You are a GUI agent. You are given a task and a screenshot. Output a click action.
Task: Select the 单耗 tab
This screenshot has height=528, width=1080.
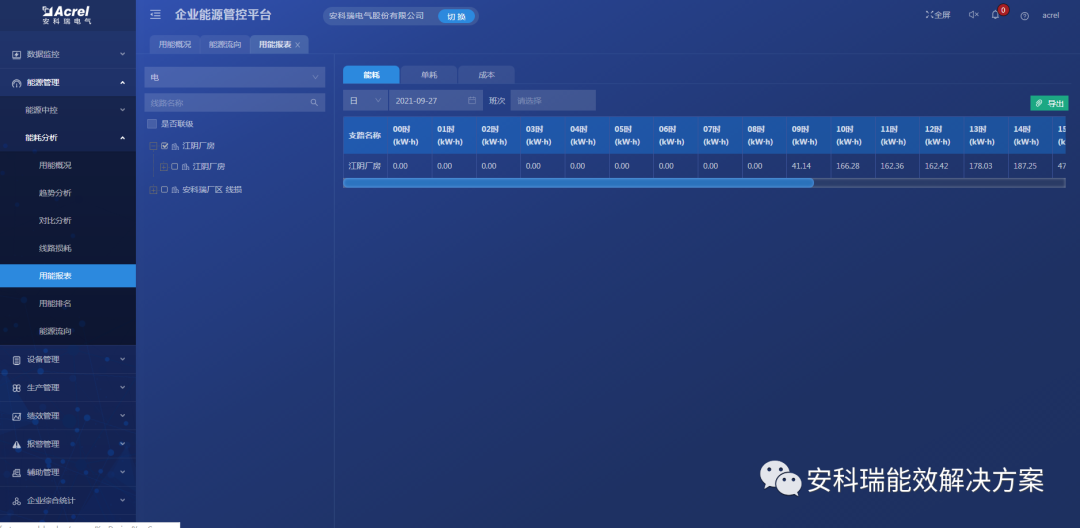[x=429, y=74]
